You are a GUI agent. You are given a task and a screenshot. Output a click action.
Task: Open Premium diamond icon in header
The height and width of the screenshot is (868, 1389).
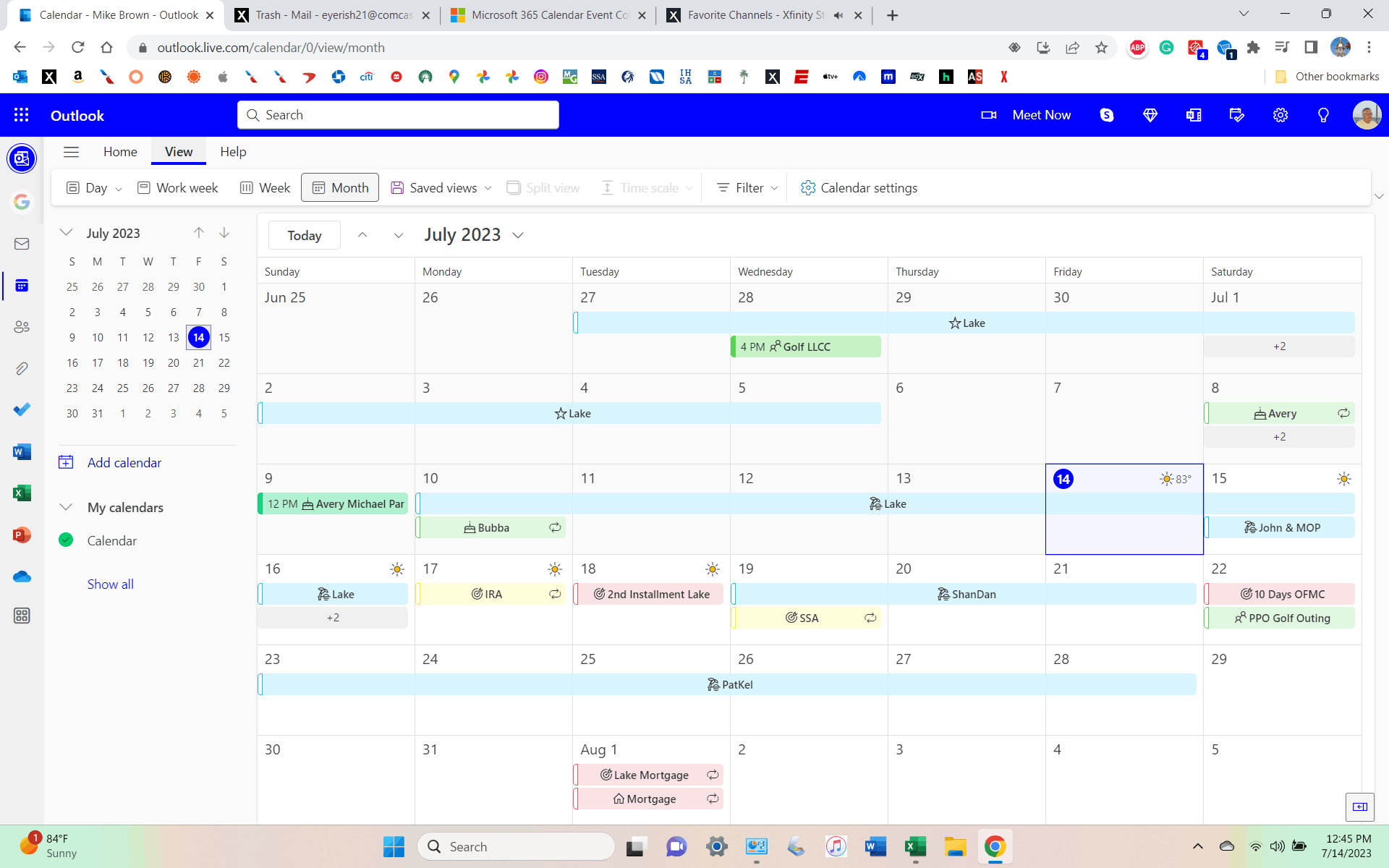1150,115
